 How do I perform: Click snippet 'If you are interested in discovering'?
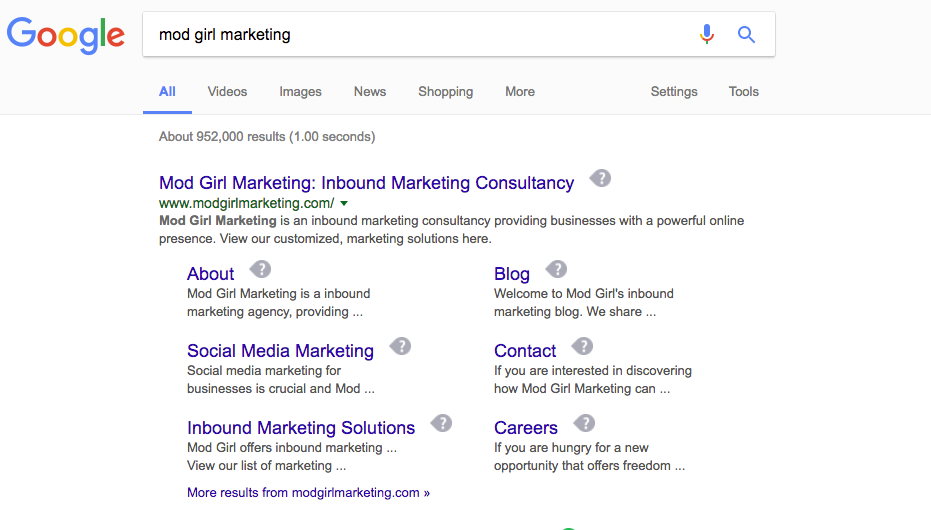pyautogui.click(x=593, y=370)
